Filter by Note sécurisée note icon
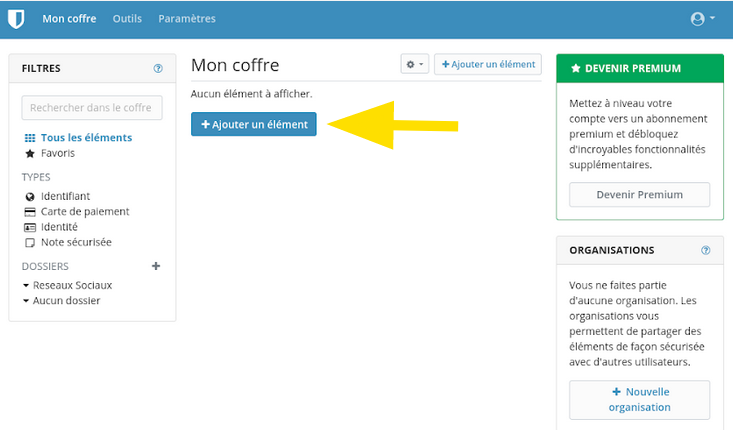 pos(30,243)
